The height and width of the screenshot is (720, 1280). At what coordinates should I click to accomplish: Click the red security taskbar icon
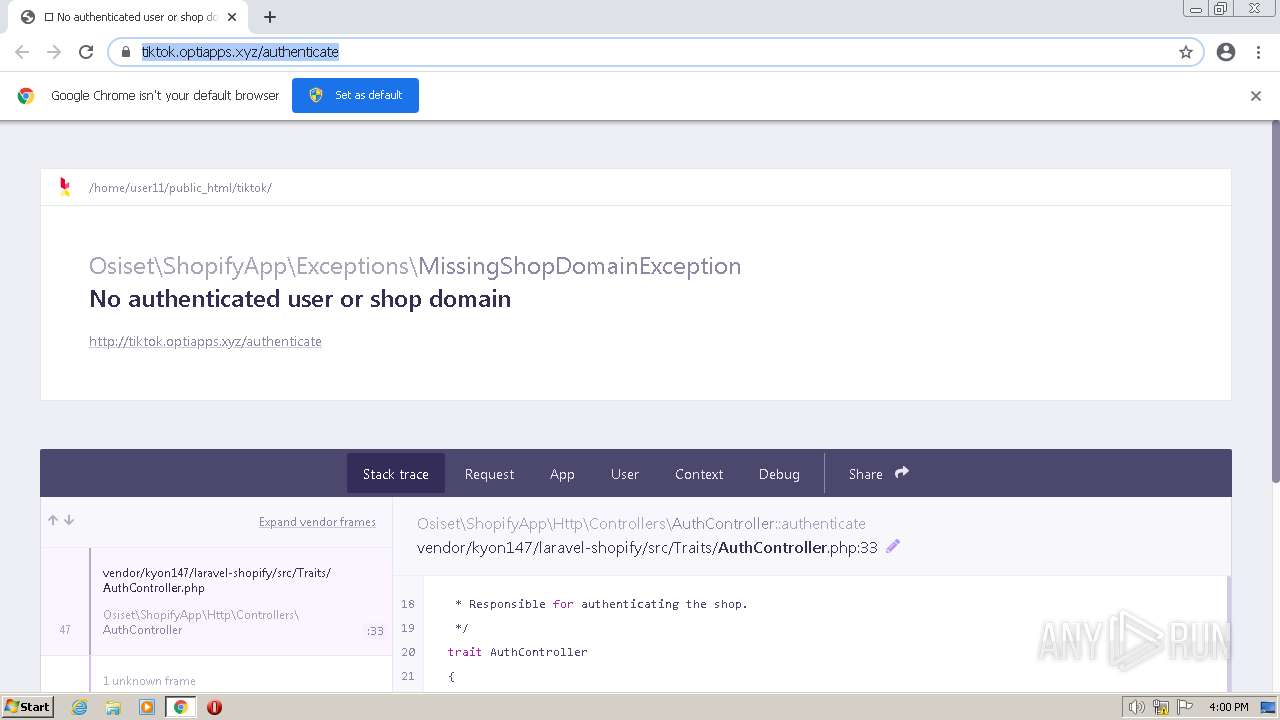click(x=214, y=707)
